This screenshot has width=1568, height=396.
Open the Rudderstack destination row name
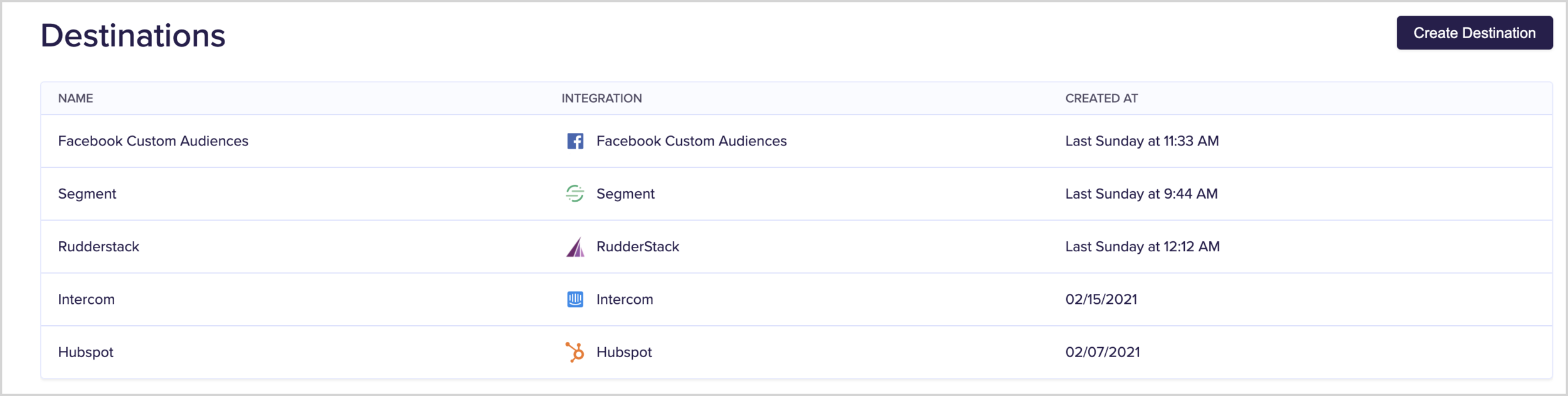(x=98, y=247)
